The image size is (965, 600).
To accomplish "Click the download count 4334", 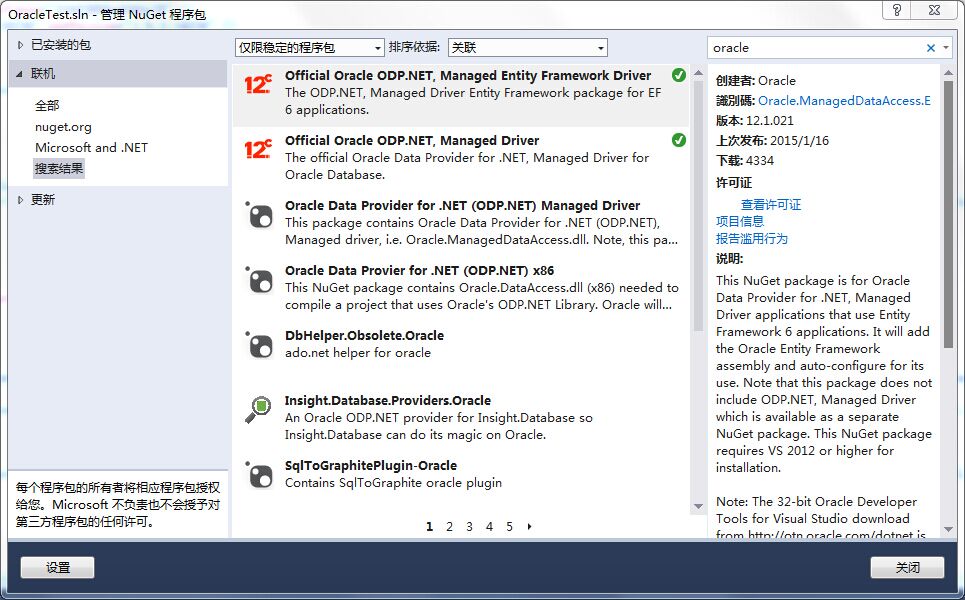I will 760,161.
